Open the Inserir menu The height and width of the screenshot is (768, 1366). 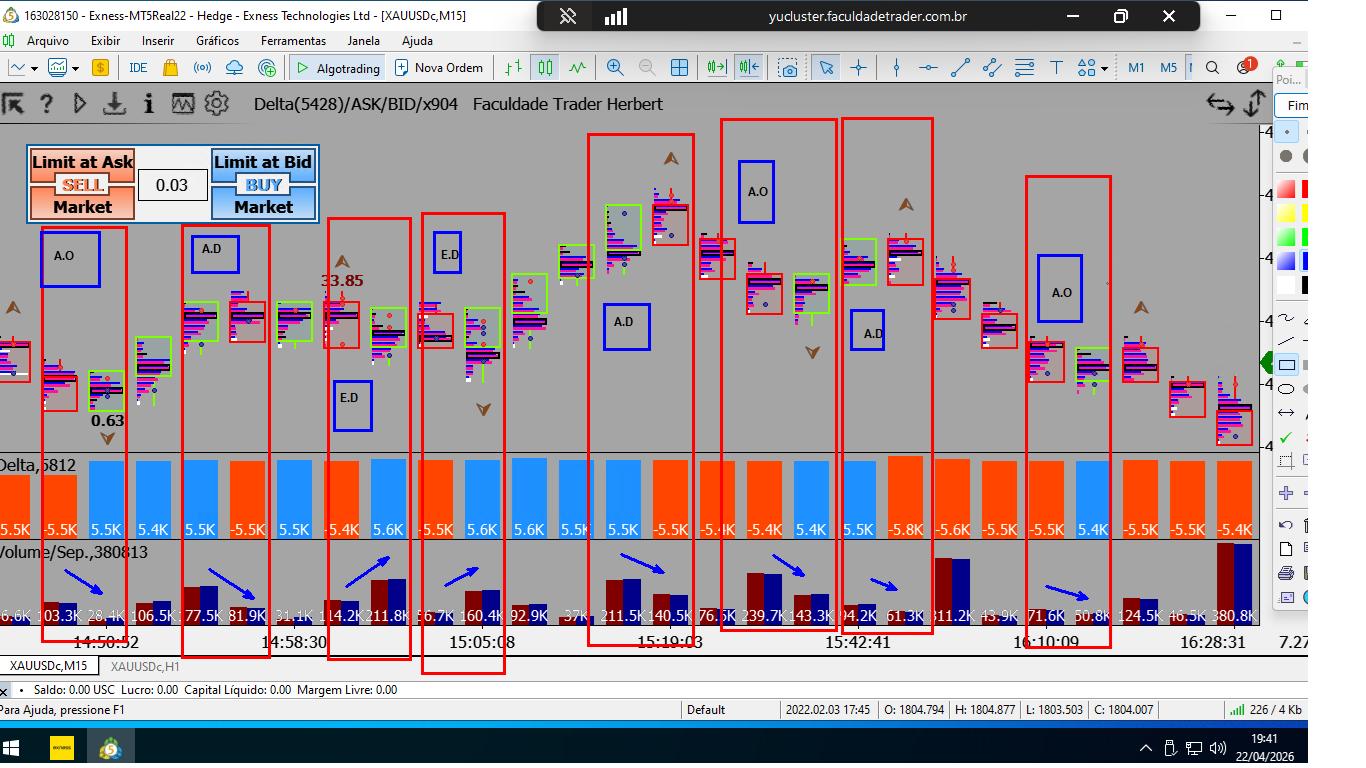(x=158, y=41)
